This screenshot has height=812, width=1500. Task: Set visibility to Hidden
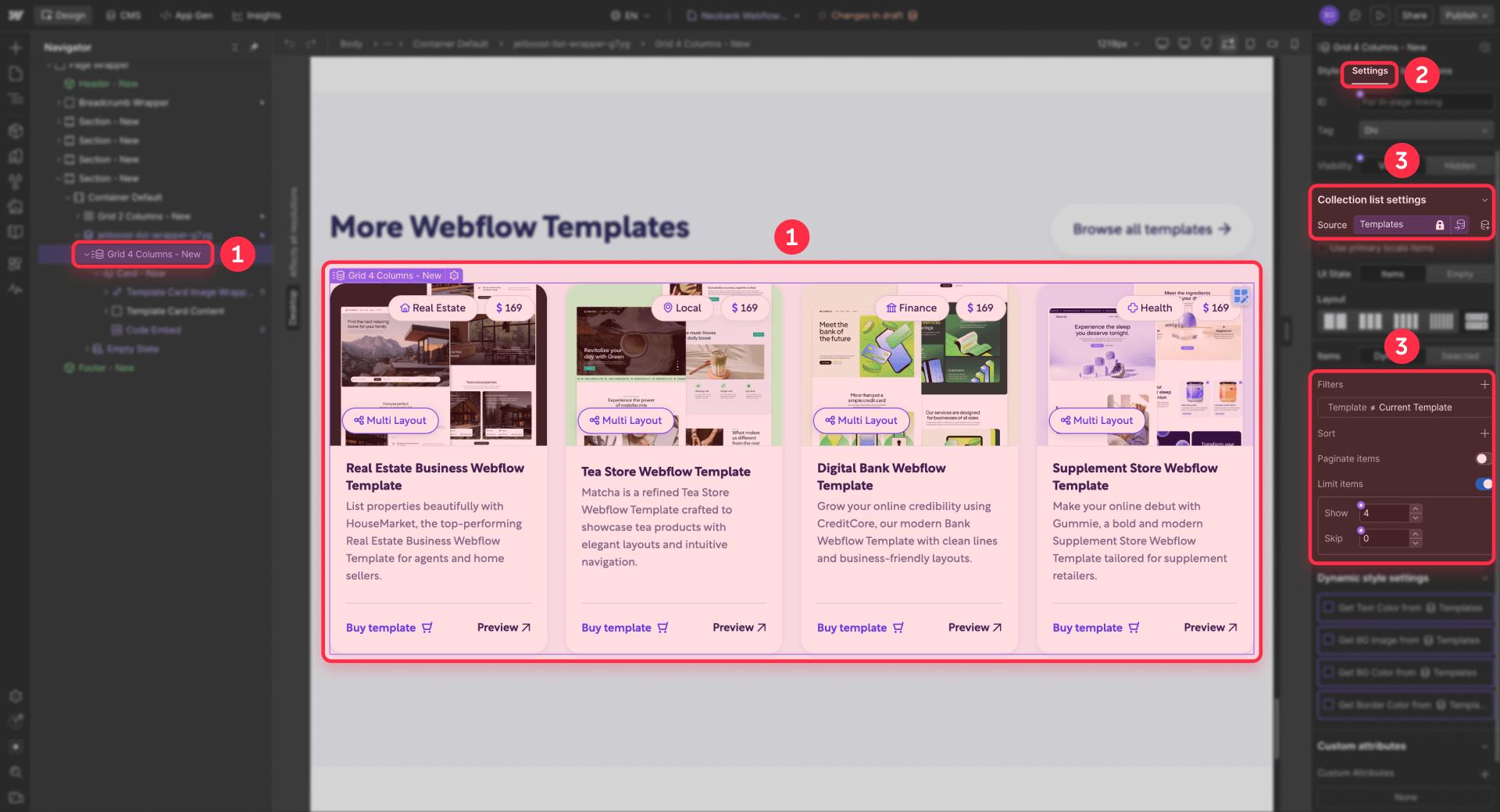click(x=1459, y=166)
